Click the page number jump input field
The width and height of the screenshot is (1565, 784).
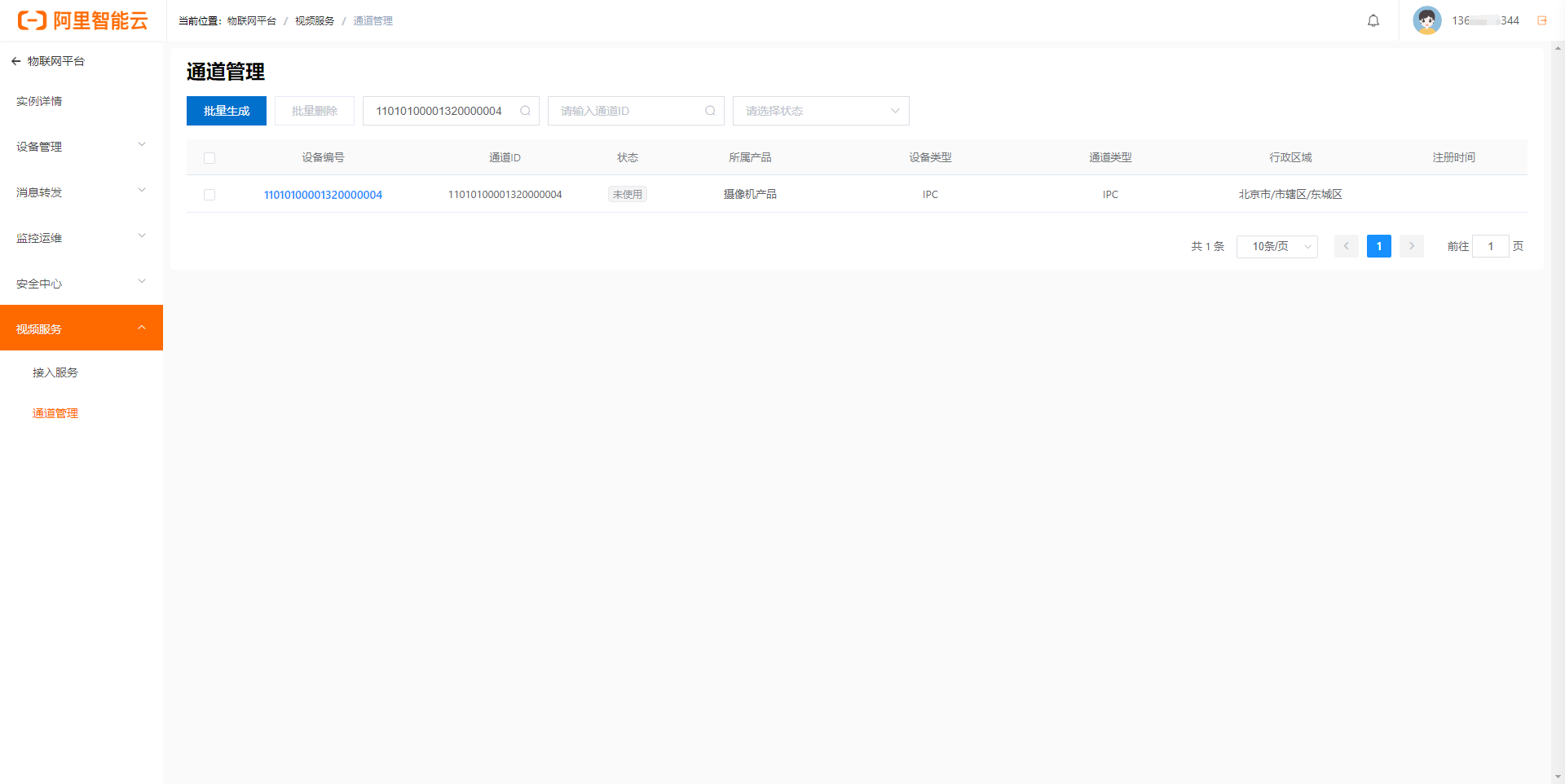[1490, 246]
